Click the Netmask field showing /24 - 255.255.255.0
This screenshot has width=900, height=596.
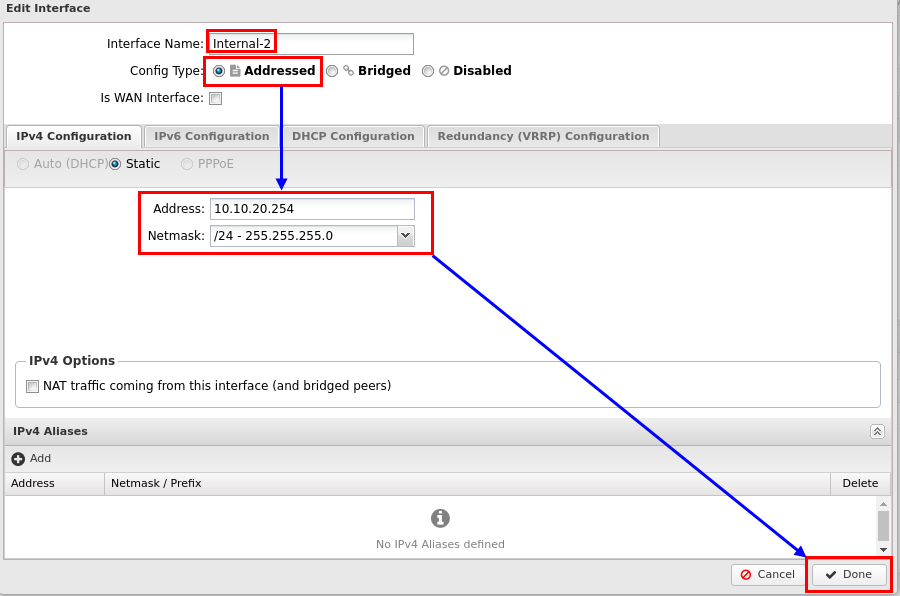(304, 236)
